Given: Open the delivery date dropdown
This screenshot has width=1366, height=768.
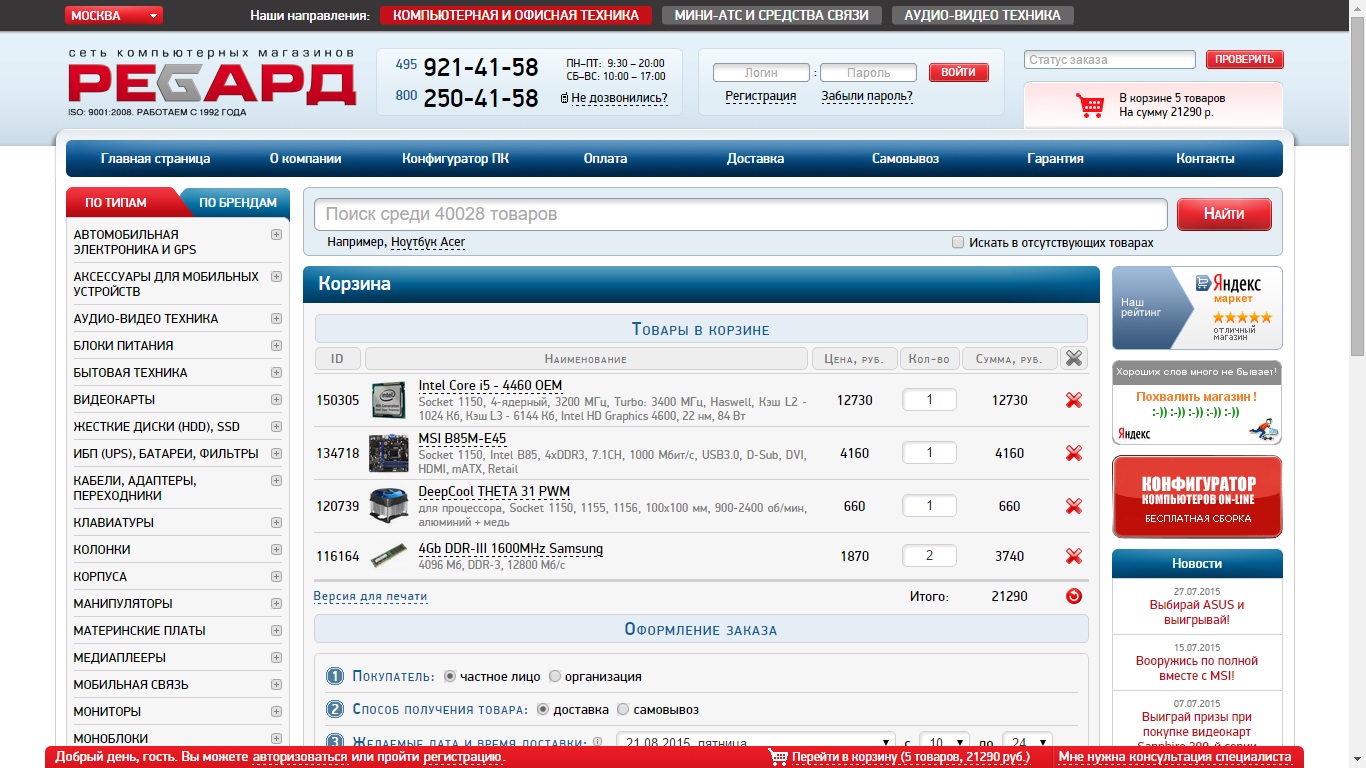Looking at the screenshot, I should 756,744.
